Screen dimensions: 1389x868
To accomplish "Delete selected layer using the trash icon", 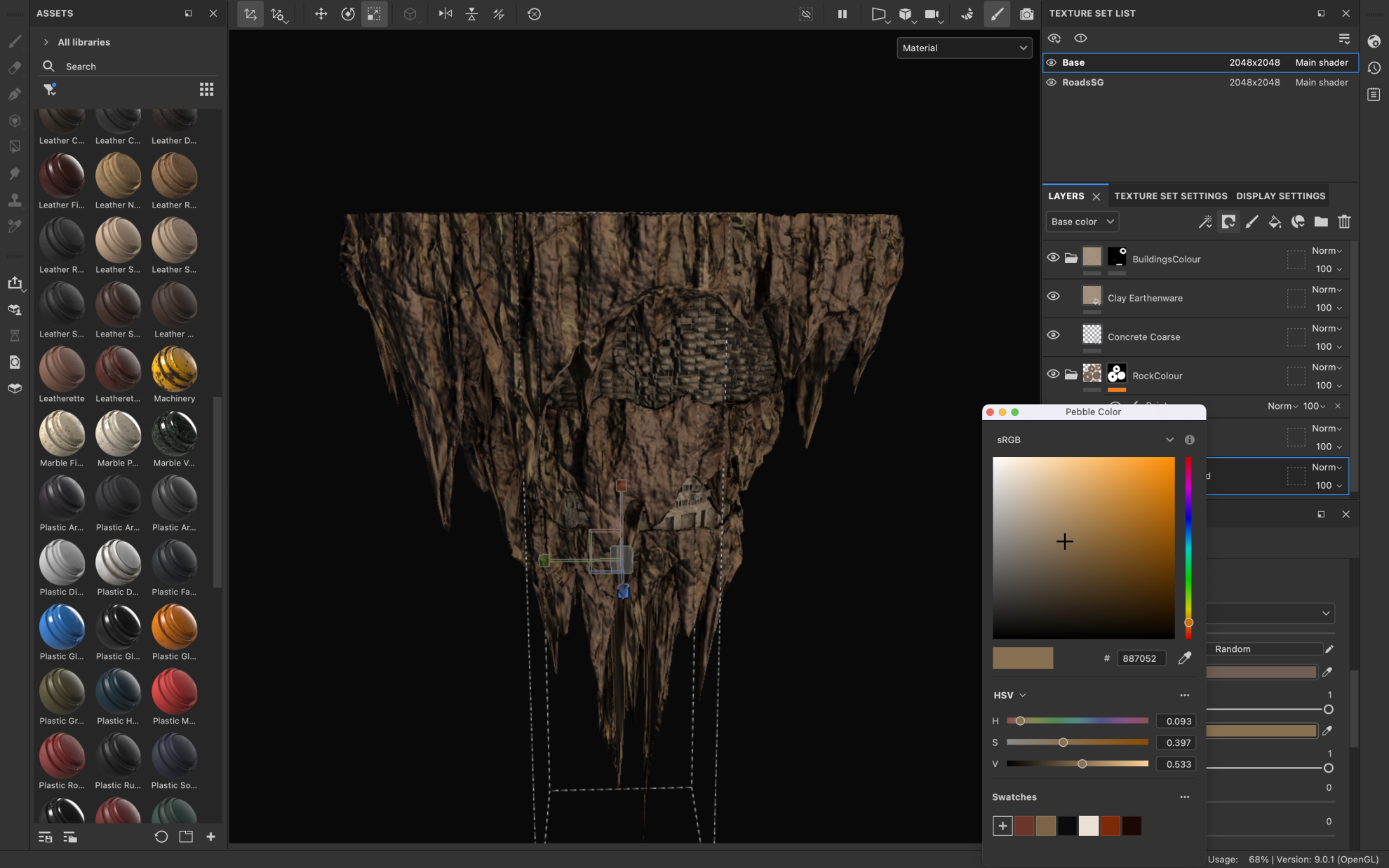I will pos(1345,222).
